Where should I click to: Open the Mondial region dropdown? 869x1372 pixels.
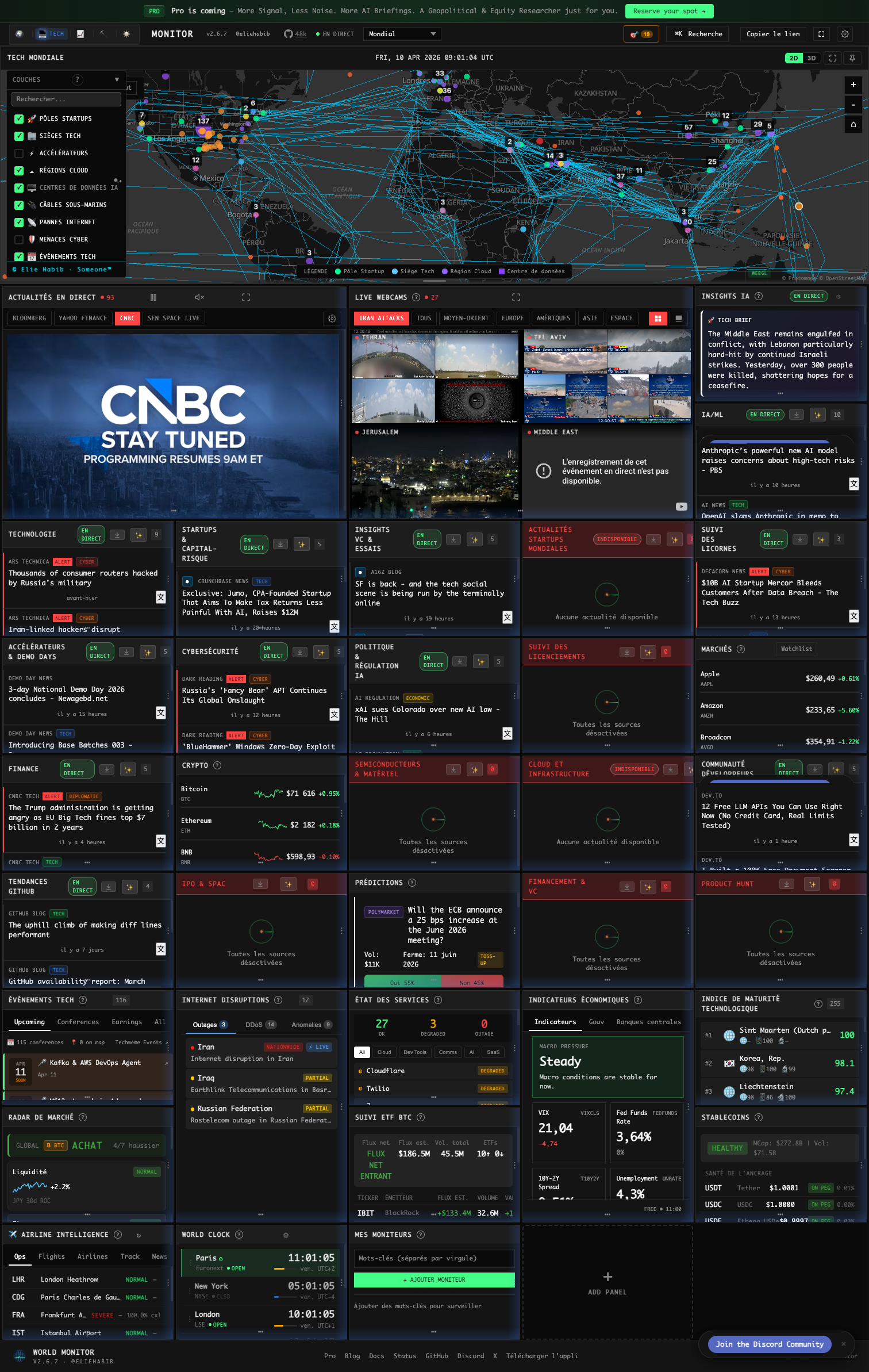point(402,34)
